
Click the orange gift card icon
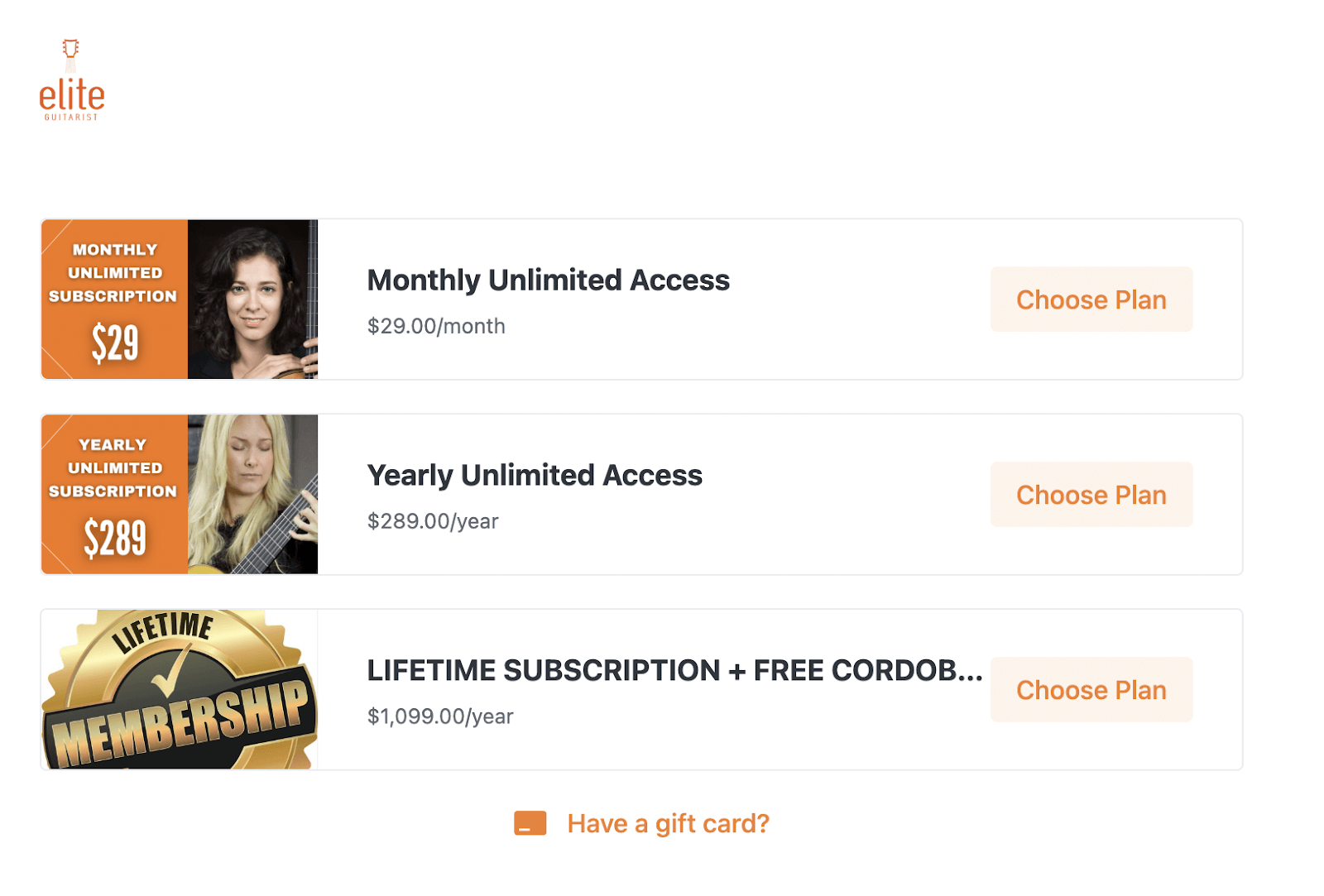(x=529, y=823)
